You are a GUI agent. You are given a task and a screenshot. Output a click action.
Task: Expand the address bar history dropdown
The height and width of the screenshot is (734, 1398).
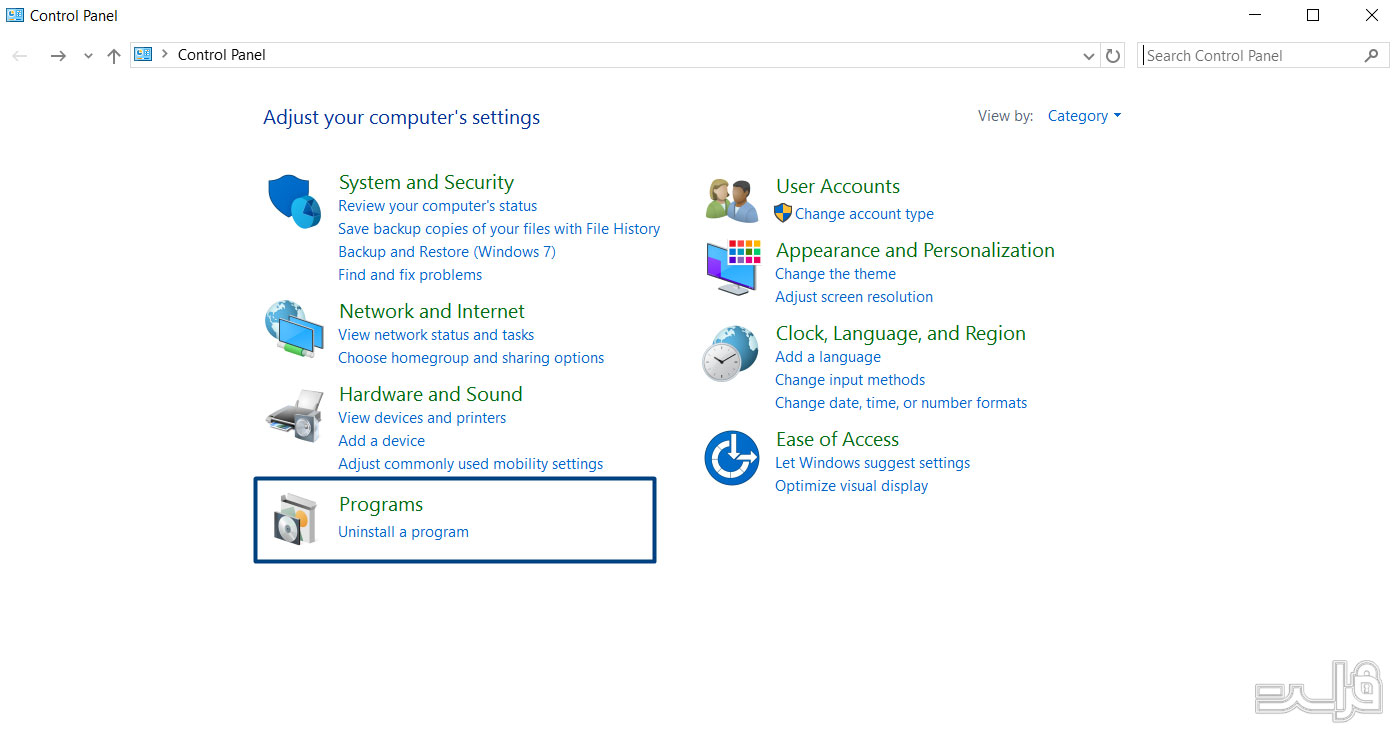coord(1089,57)
